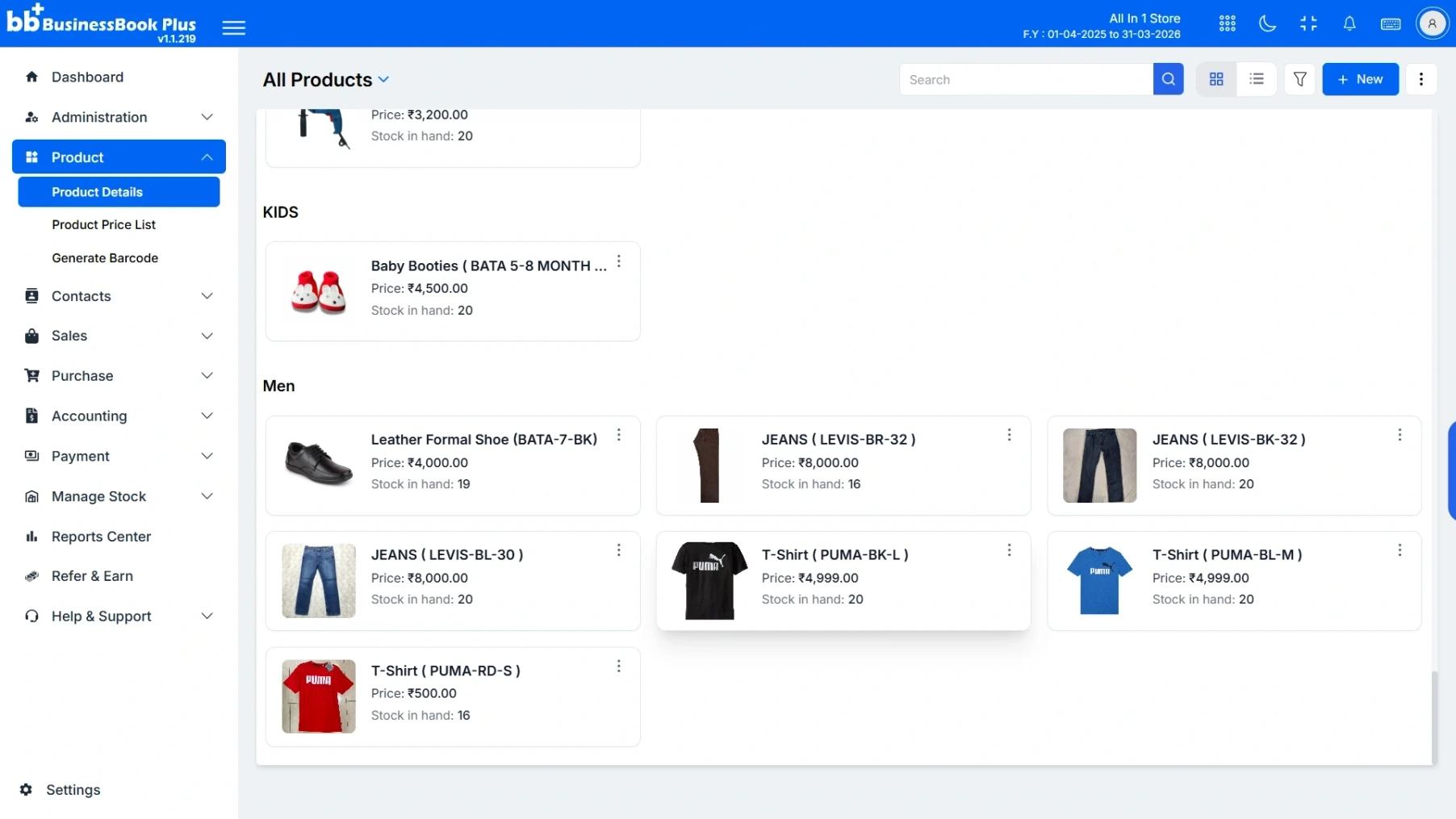
Task: Select Generate Barcode in the sidebar
Action: click(x=105, y=257)
